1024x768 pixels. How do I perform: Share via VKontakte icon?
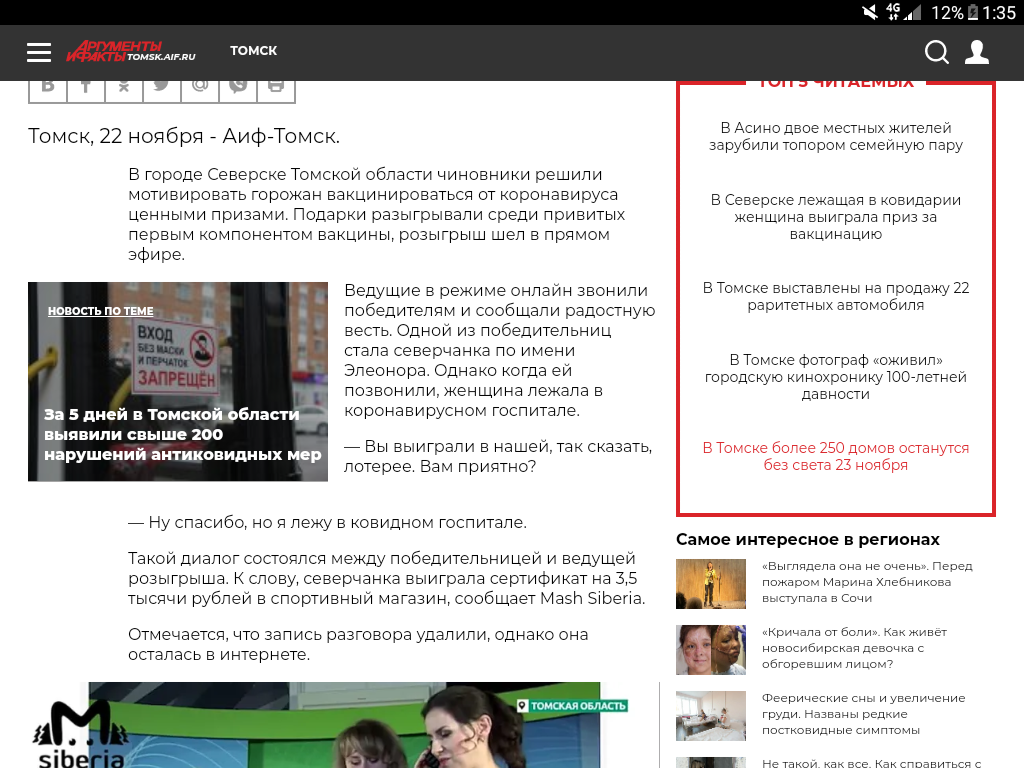click(x=48, y=91)
